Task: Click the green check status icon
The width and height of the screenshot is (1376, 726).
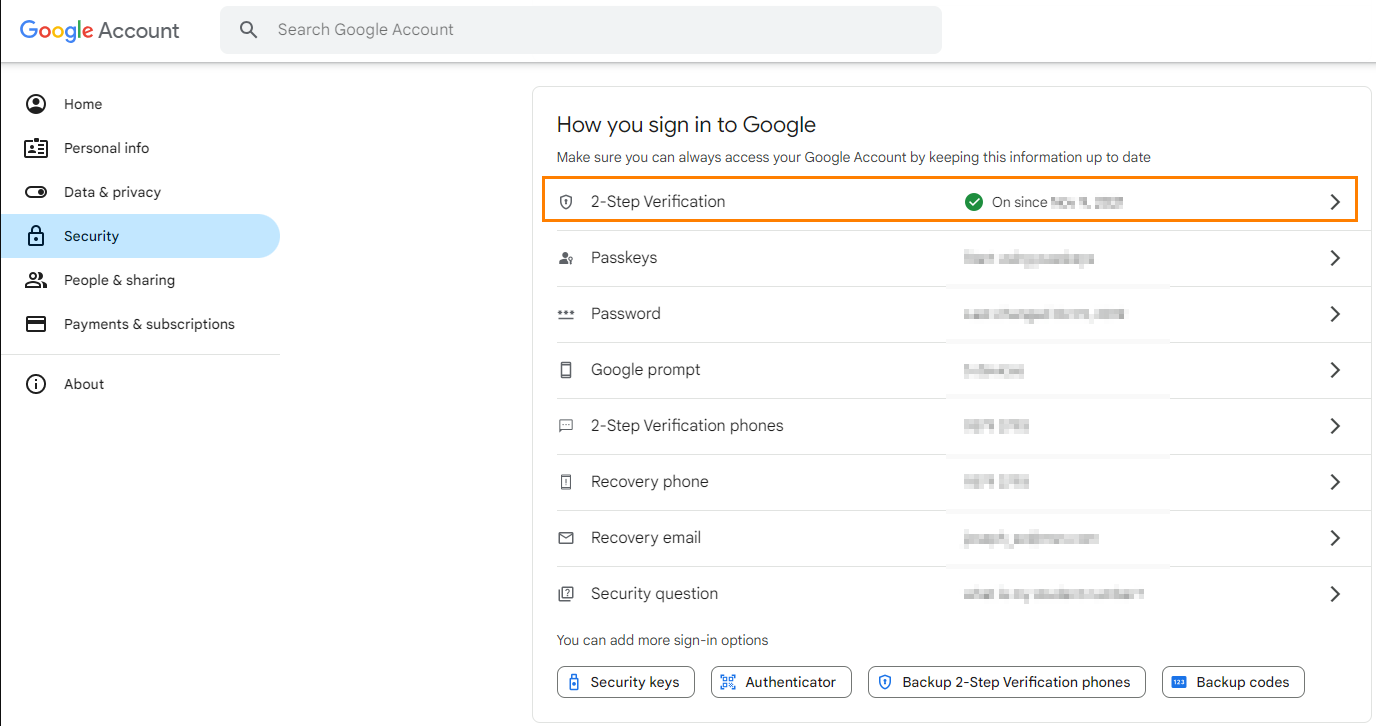Action: [x=974, y=202]
